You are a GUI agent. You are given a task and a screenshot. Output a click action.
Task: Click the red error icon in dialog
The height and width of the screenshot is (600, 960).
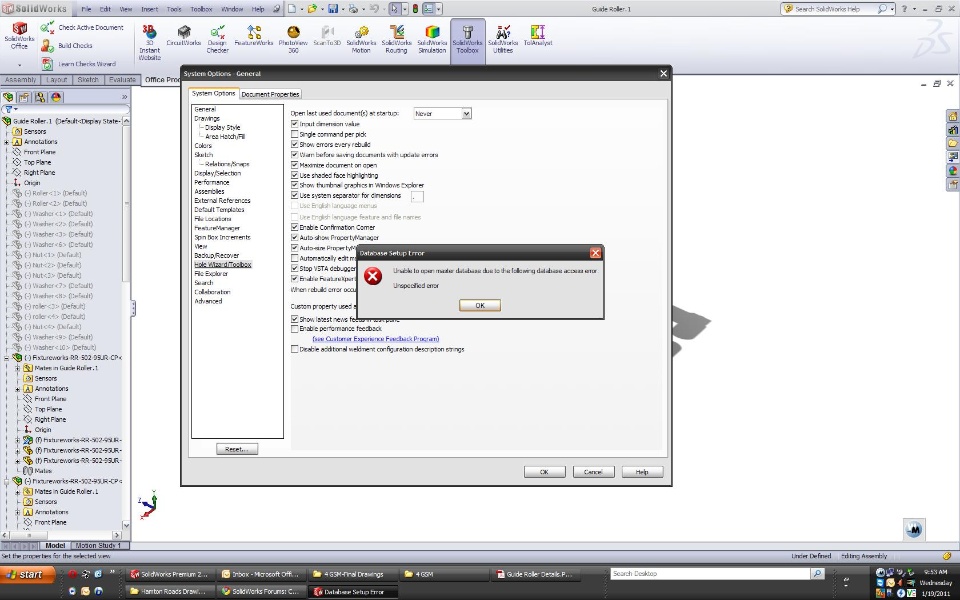tap(372, 276)
